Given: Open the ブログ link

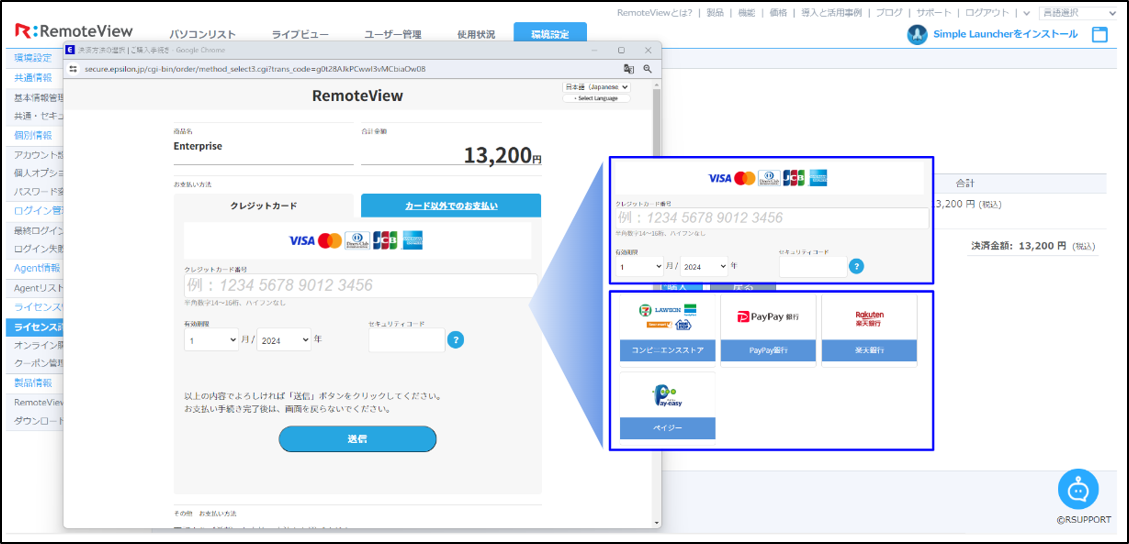Looking at the screenshot, I should [x=889, y=13].
